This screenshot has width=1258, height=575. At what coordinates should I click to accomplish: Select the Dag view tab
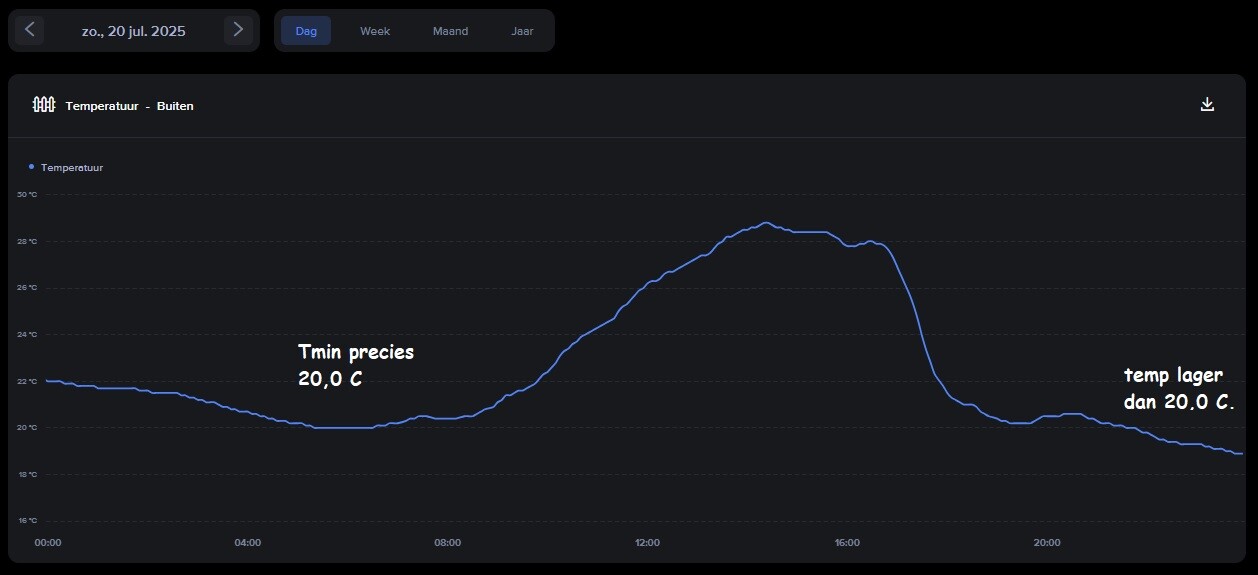coord(306,31)
